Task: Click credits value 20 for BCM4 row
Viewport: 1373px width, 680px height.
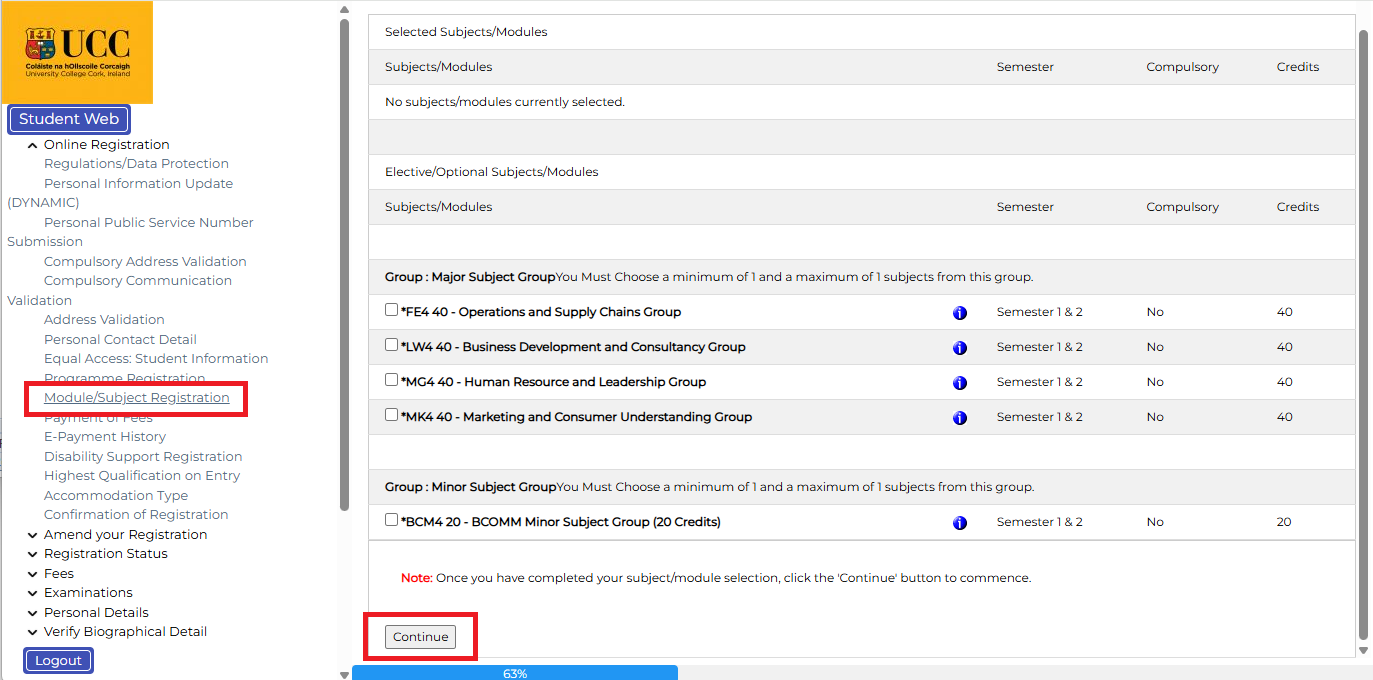Action: (x=1284, y=522)
